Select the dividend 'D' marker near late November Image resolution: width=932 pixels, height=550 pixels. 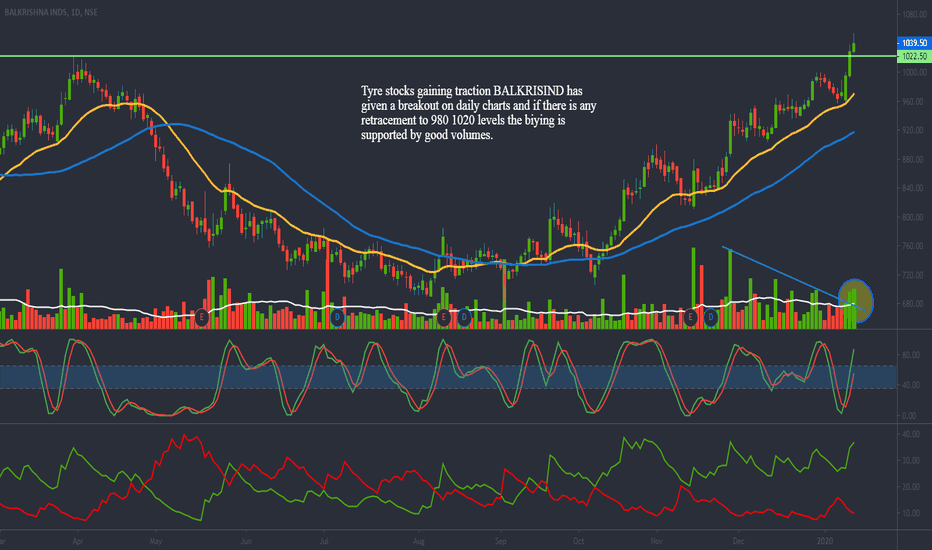click(710, 317)
